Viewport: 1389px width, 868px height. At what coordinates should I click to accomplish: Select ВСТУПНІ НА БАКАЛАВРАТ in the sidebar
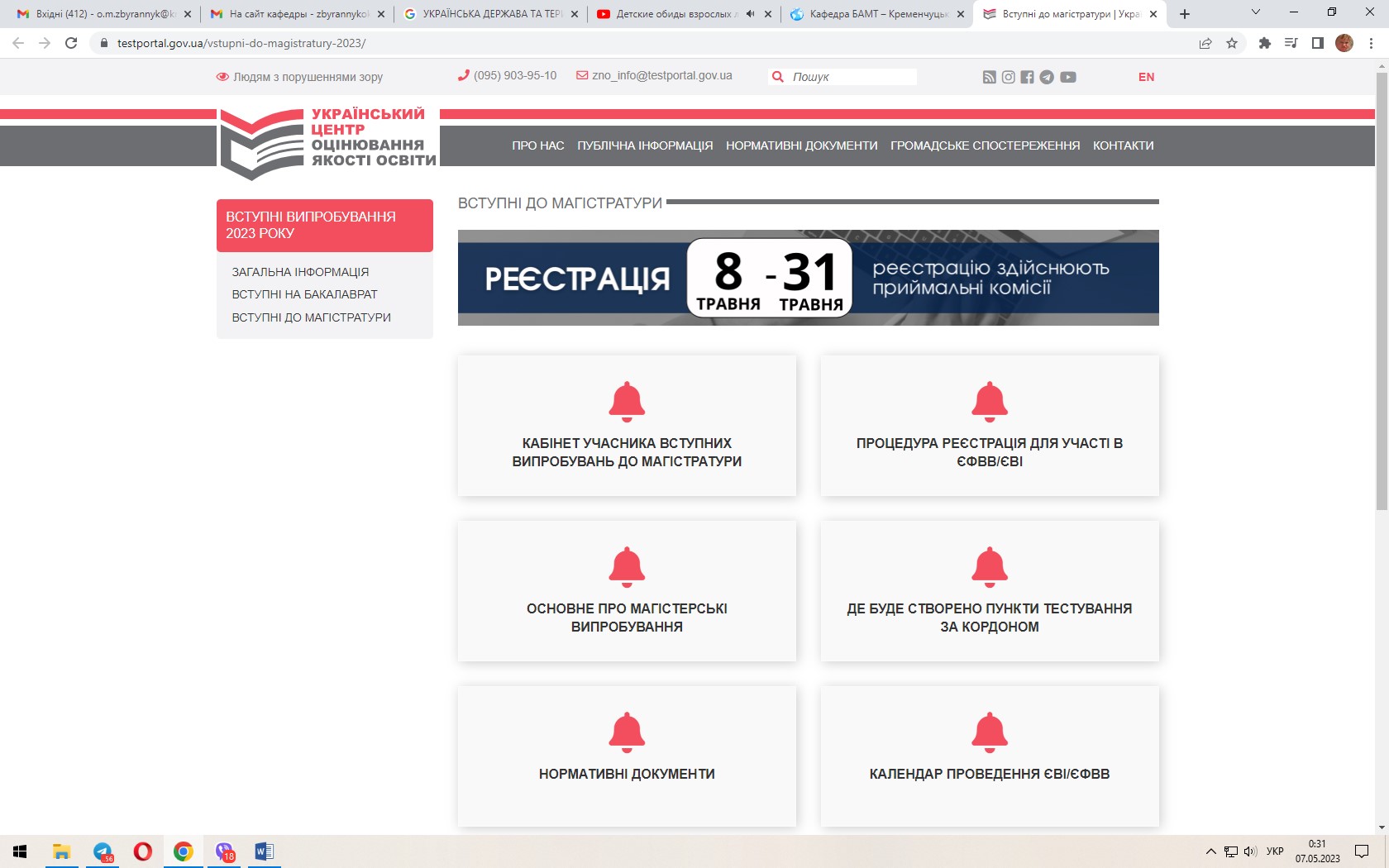pos(304,294)
